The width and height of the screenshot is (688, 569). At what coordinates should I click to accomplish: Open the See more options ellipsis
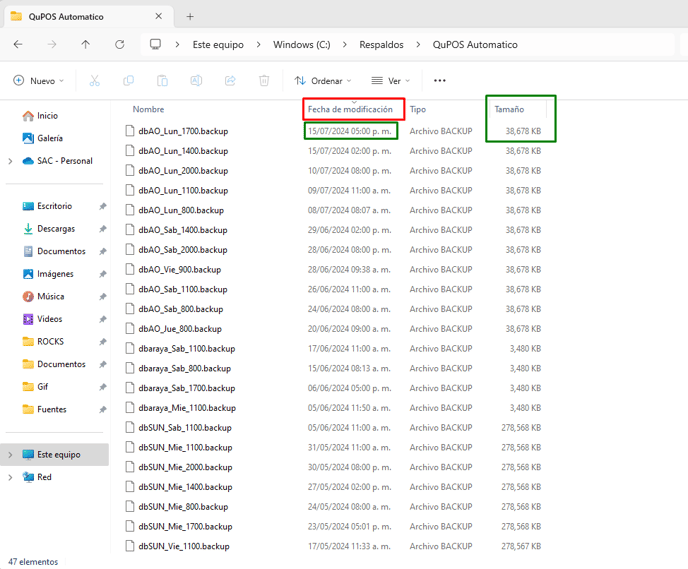pos(440,81)
